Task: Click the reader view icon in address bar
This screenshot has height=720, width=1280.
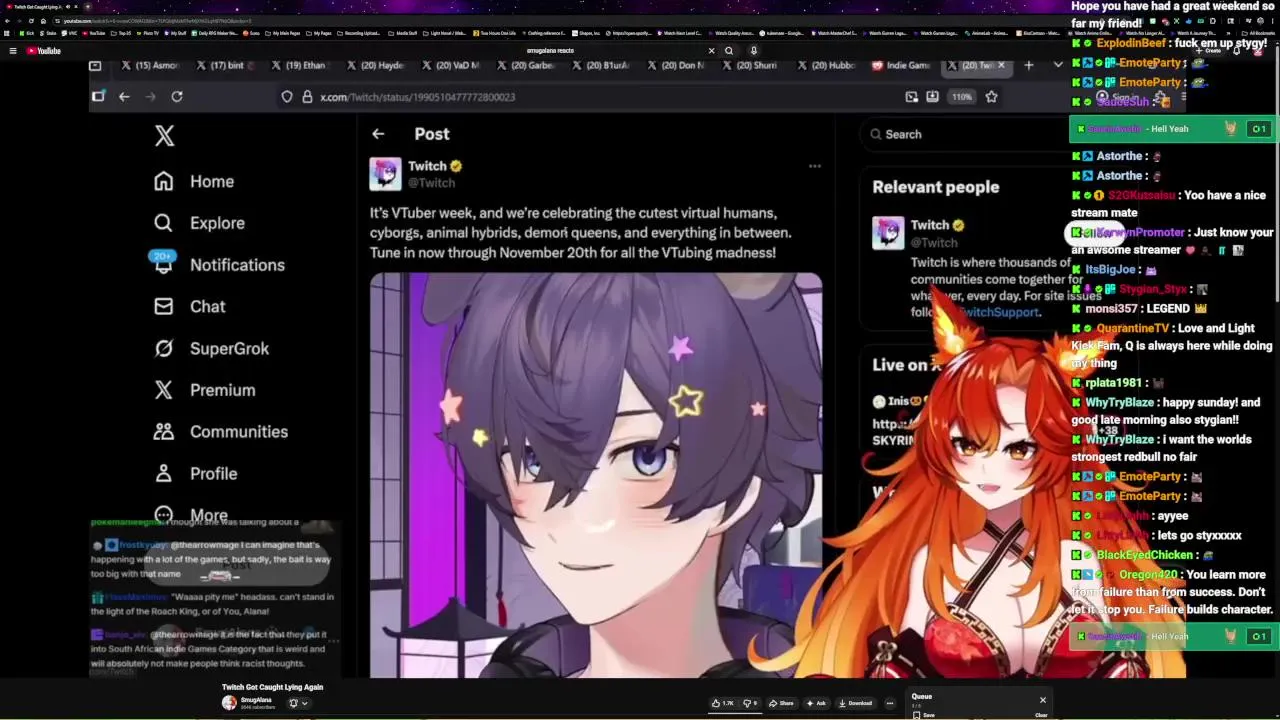Action: coord(911,97)
